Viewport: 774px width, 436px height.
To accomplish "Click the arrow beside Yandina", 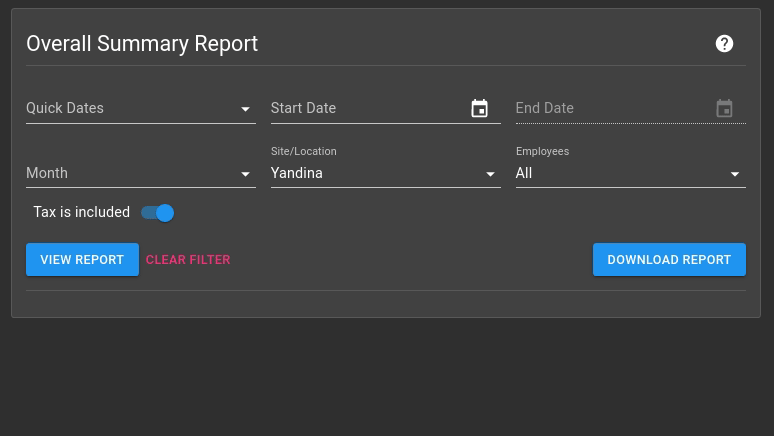I will tap(490, 174).
